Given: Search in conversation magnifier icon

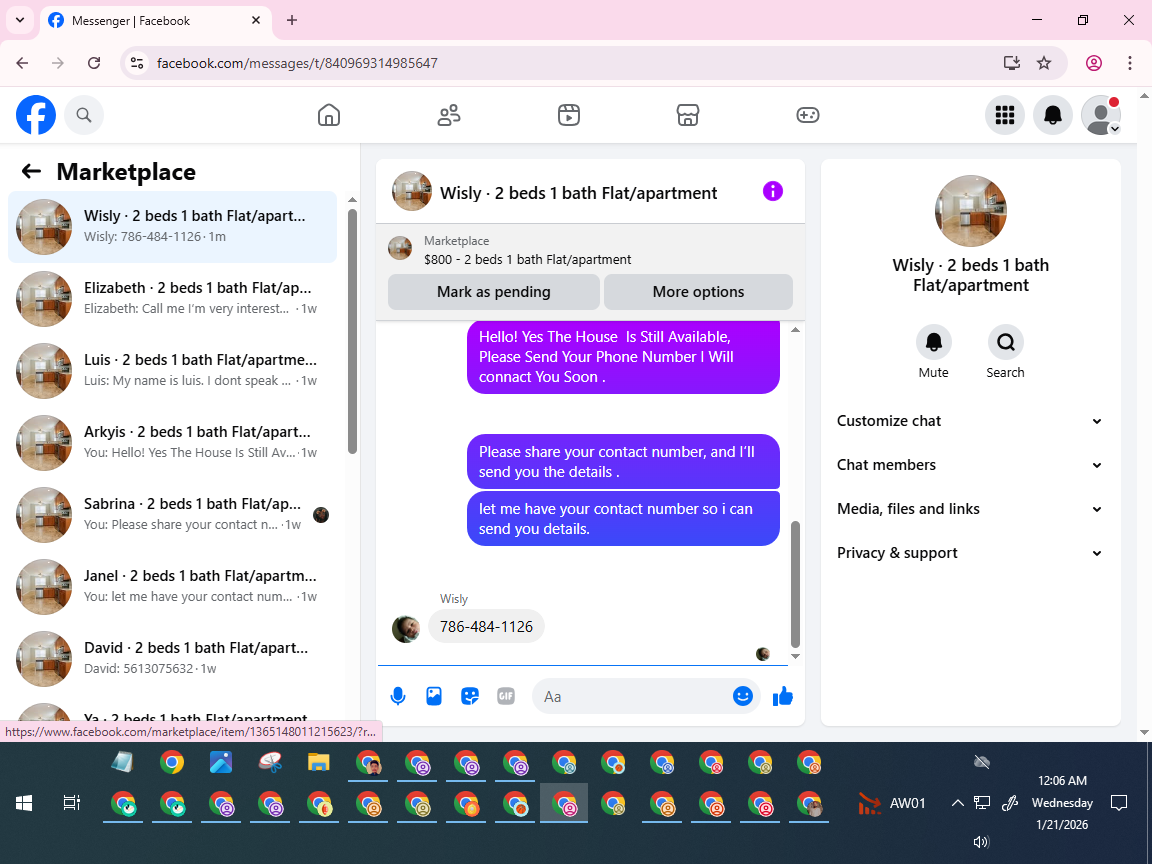Looking at the screenshot, I should [1005, 342].
